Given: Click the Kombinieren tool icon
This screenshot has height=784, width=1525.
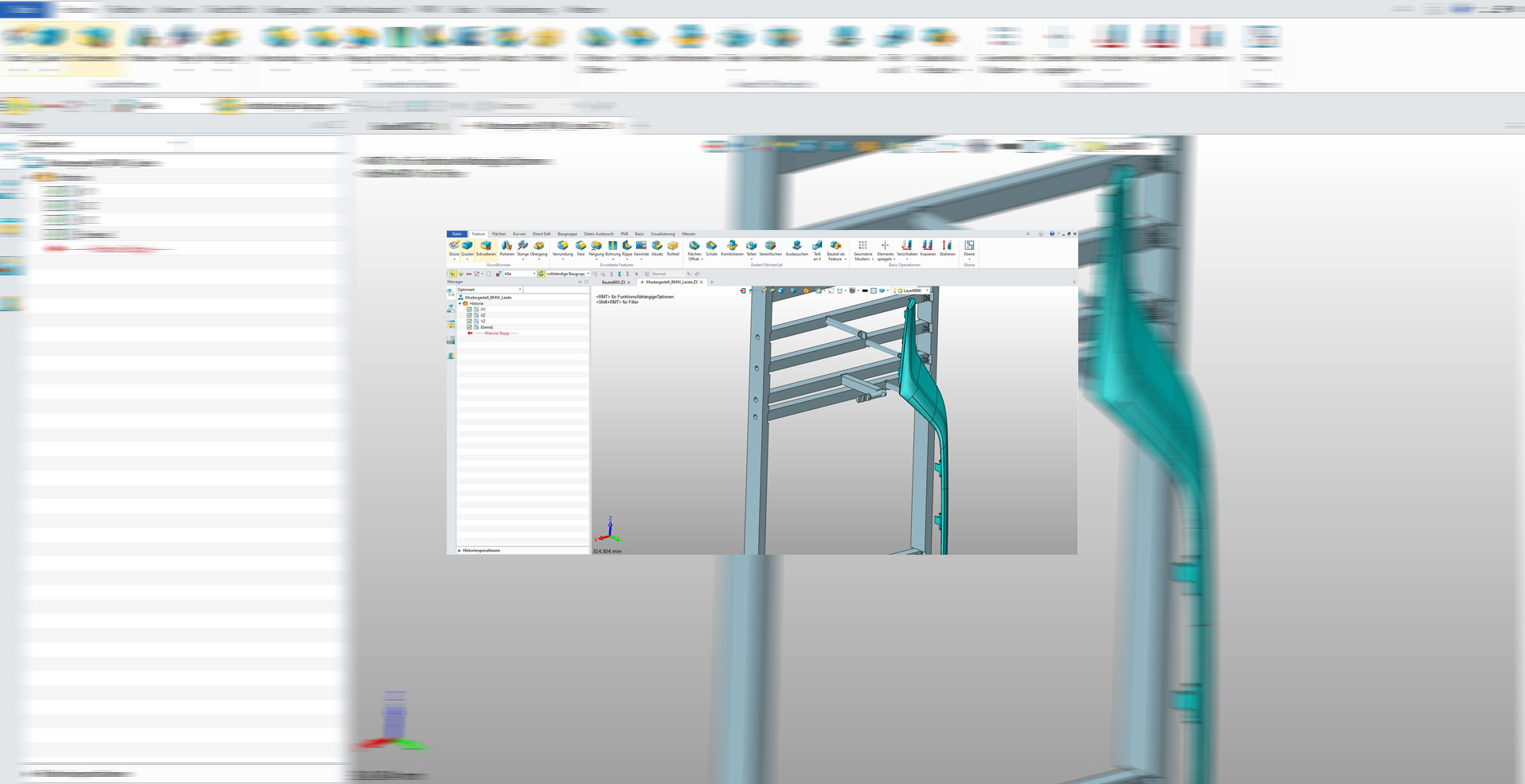Looking at the screenshot, I should click(x=732, y=248).
